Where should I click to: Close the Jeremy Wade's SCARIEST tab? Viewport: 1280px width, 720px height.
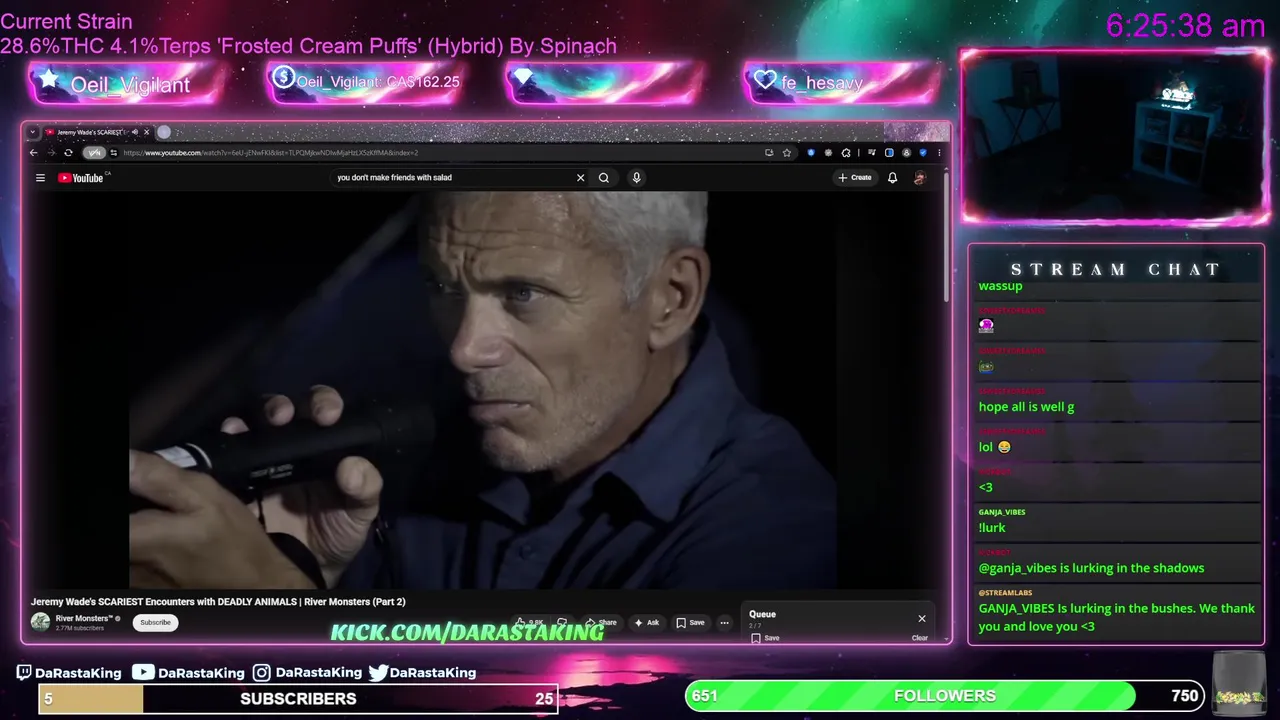(146, 132)
